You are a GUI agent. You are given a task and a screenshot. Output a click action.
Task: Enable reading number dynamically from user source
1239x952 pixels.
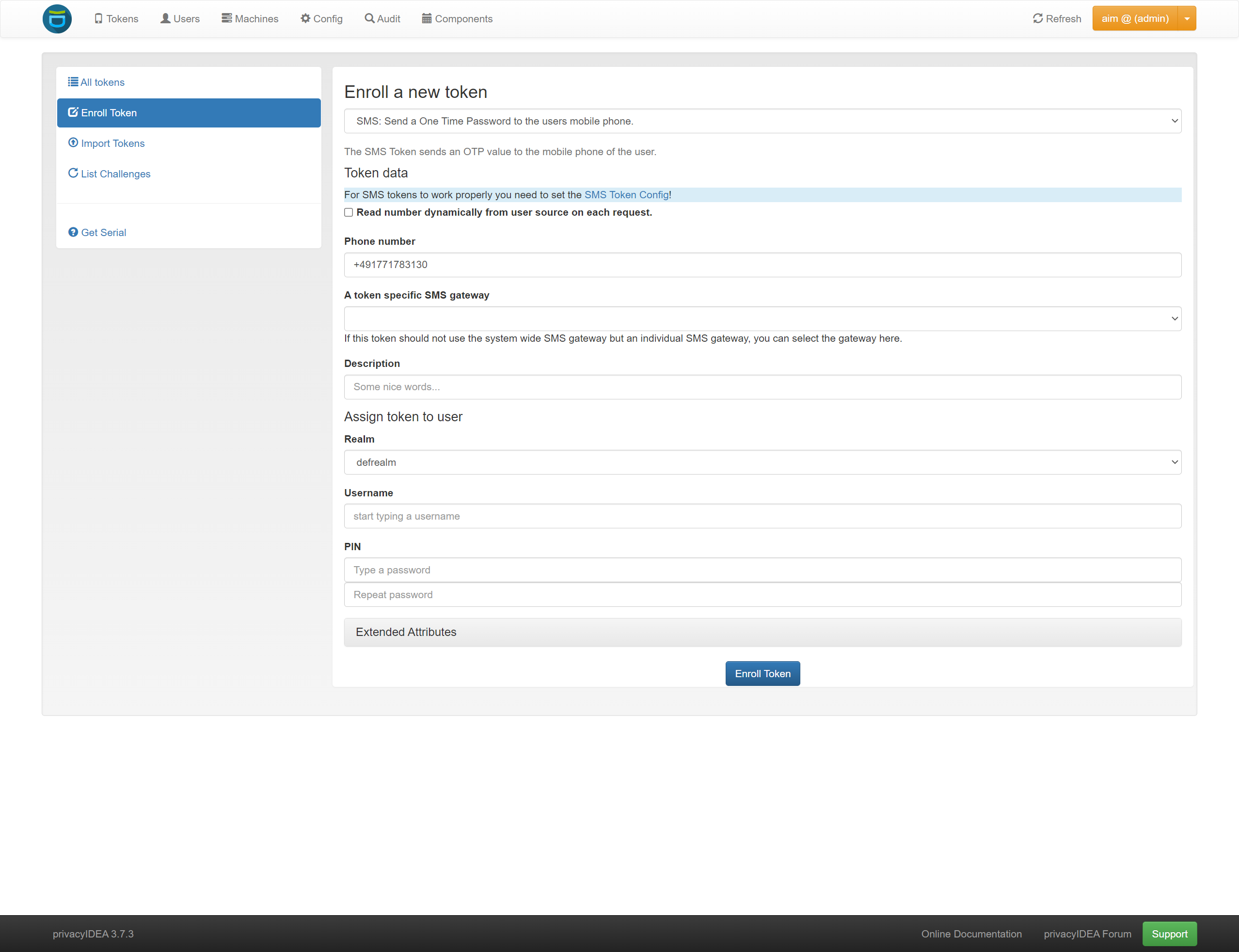coord(349,212)
